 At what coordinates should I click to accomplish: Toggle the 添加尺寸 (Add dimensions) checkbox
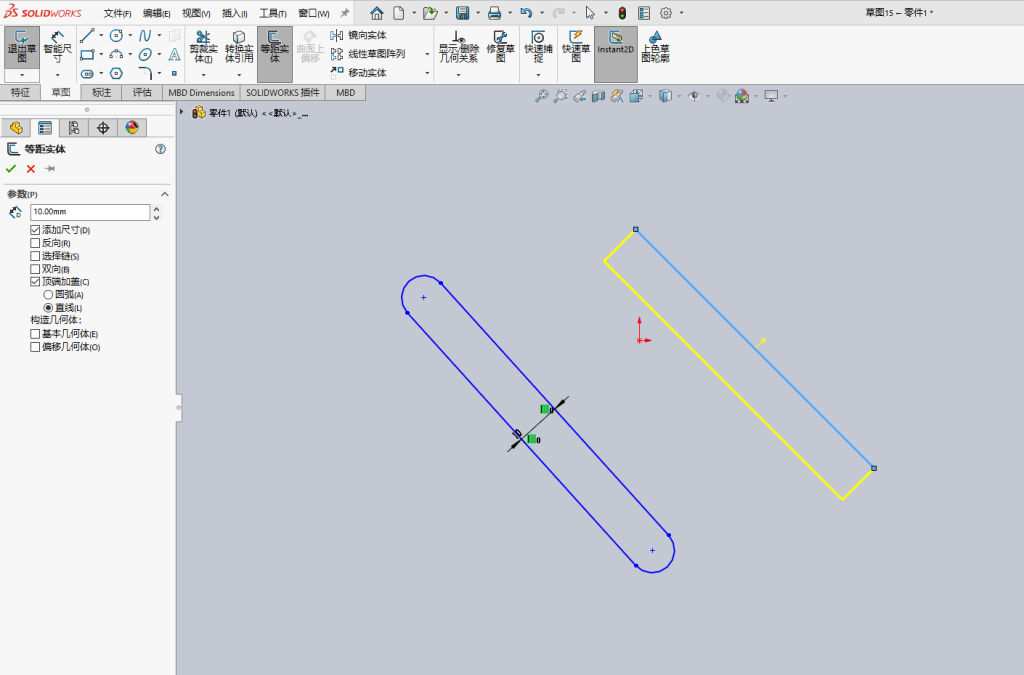(35, 230)
